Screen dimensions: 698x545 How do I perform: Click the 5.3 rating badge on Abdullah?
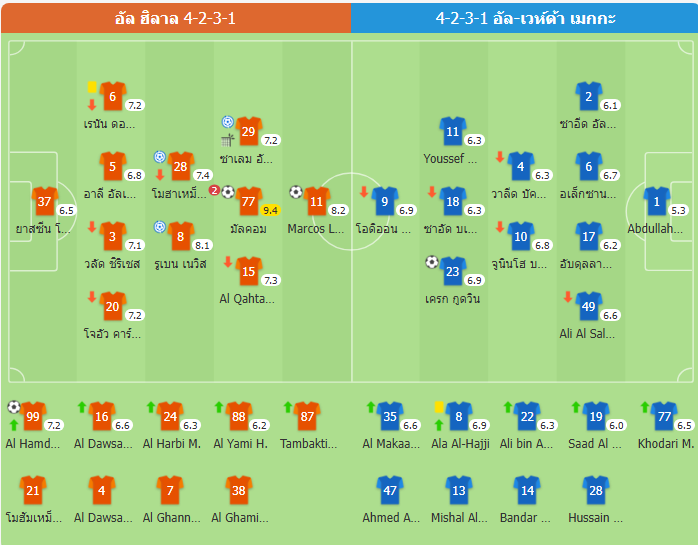pos(678,210)
